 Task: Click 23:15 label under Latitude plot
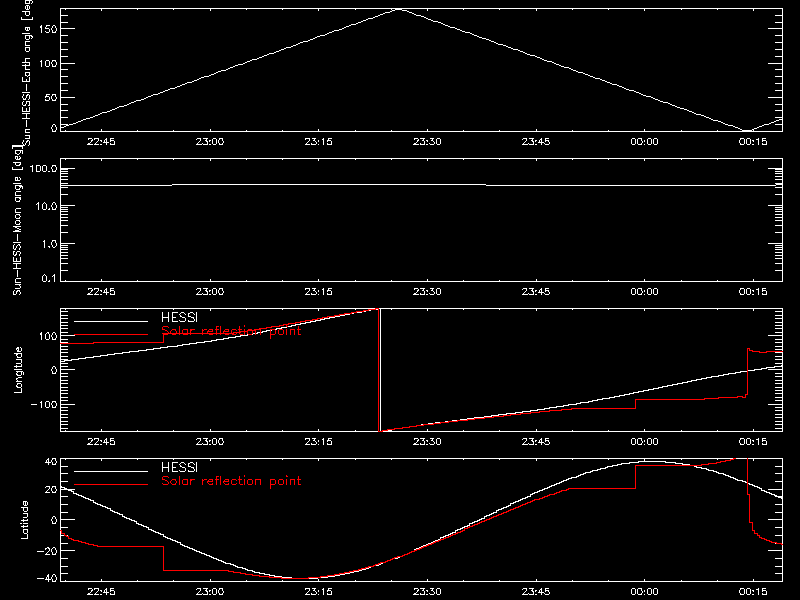click(318, 591)
